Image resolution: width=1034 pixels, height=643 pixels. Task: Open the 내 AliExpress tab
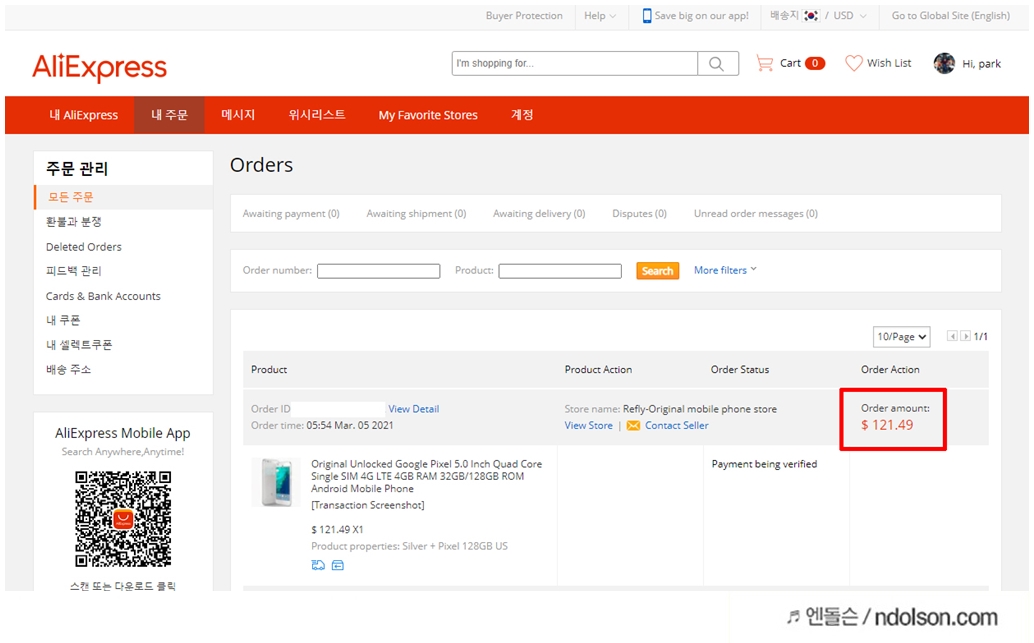click(84, 115)
